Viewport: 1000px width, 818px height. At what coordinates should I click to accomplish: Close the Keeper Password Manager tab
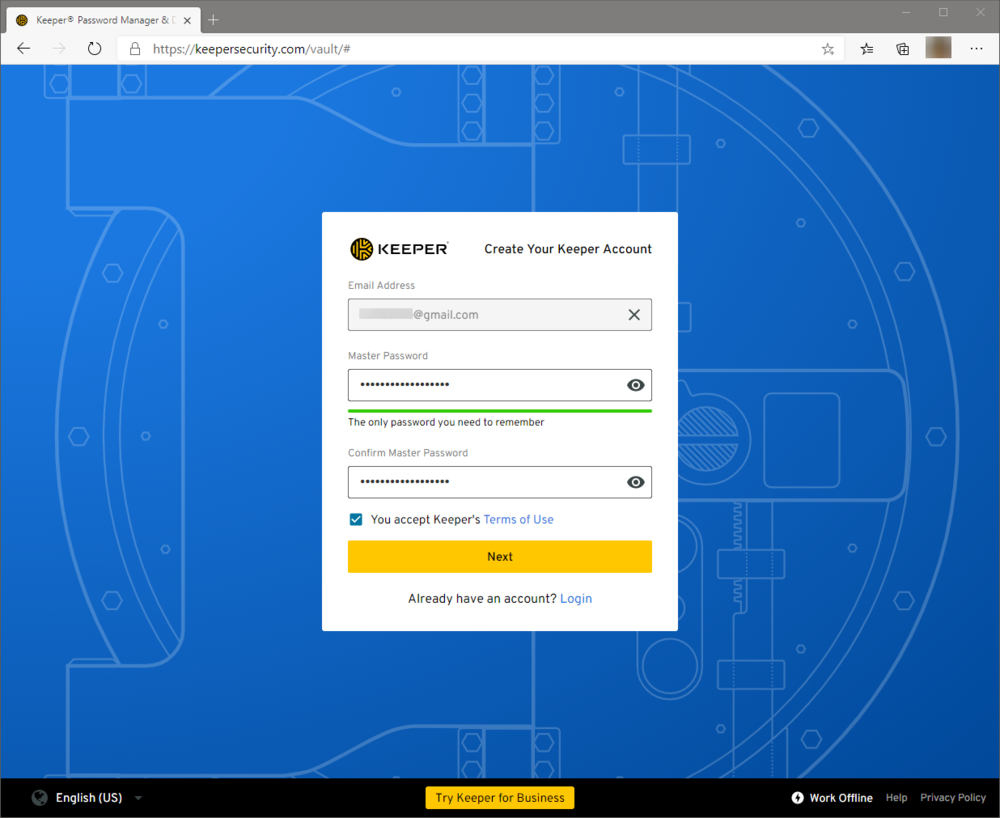click(188, 20)
